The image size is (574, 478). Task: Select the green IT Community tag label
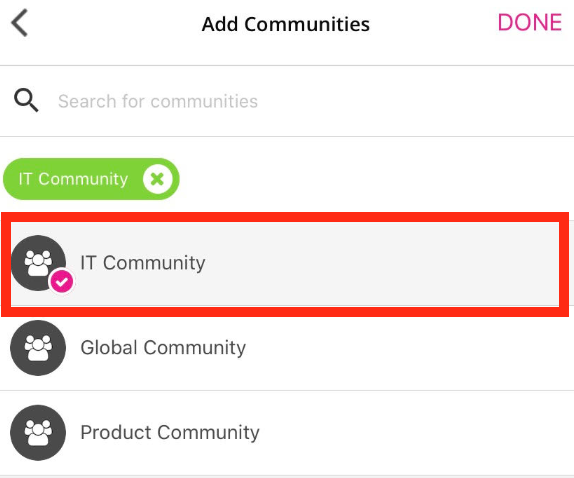click(x=73, y=179)
